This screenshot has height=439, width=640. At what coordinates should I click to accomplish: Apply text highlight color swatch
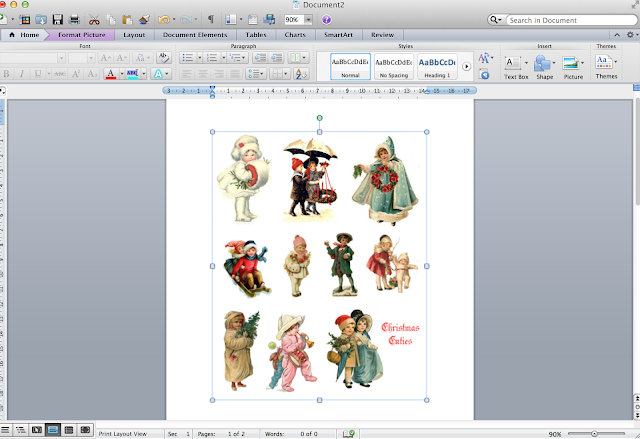coord(133,74)
